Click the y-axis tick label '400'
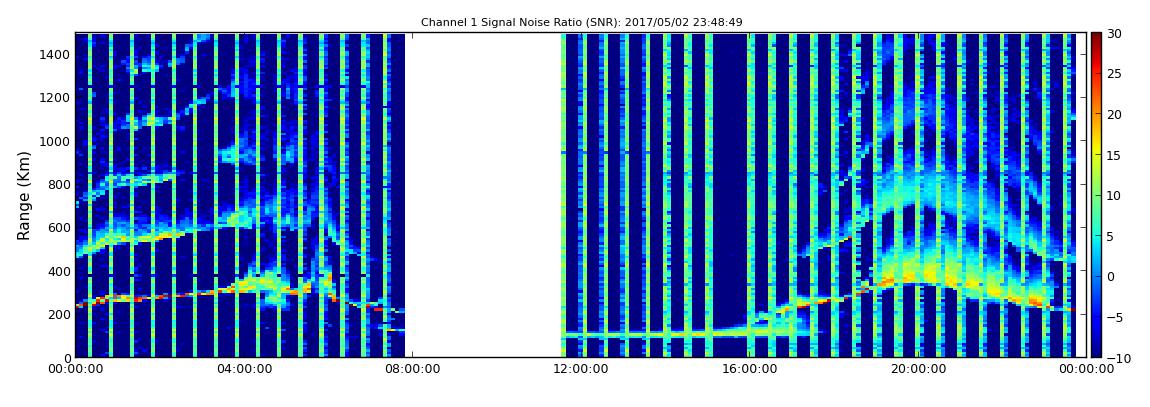 (59, 271)
